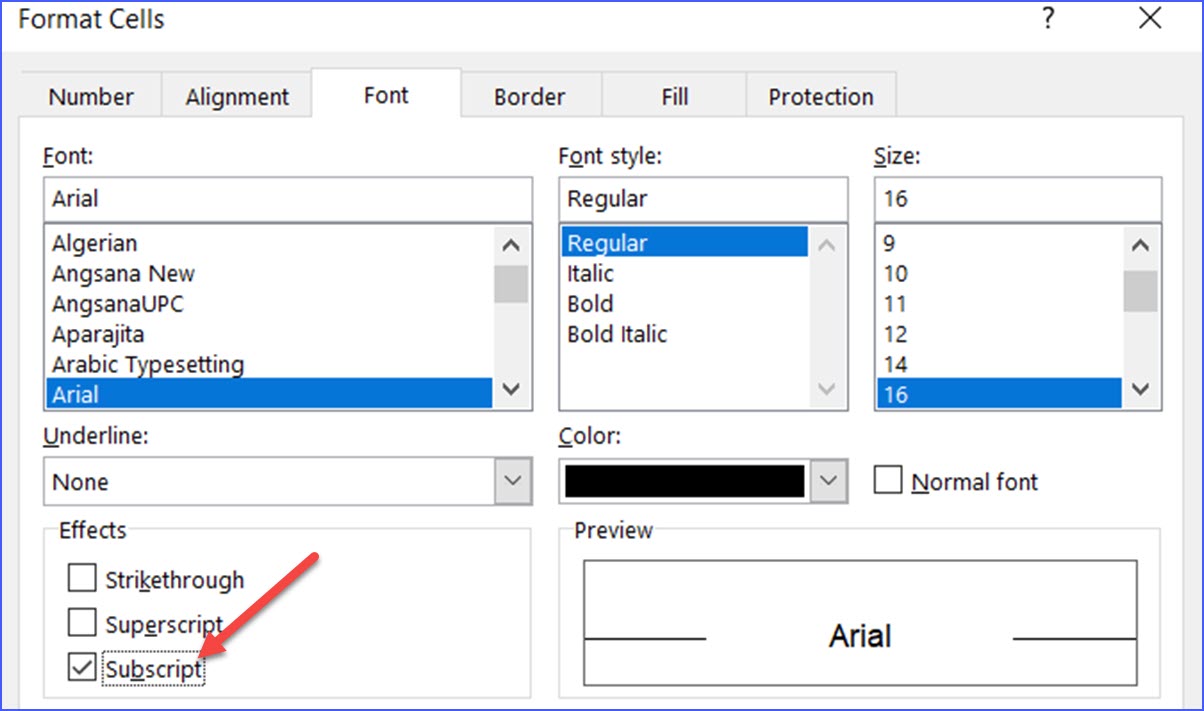Switch to the Number tab

coord(91,96)
